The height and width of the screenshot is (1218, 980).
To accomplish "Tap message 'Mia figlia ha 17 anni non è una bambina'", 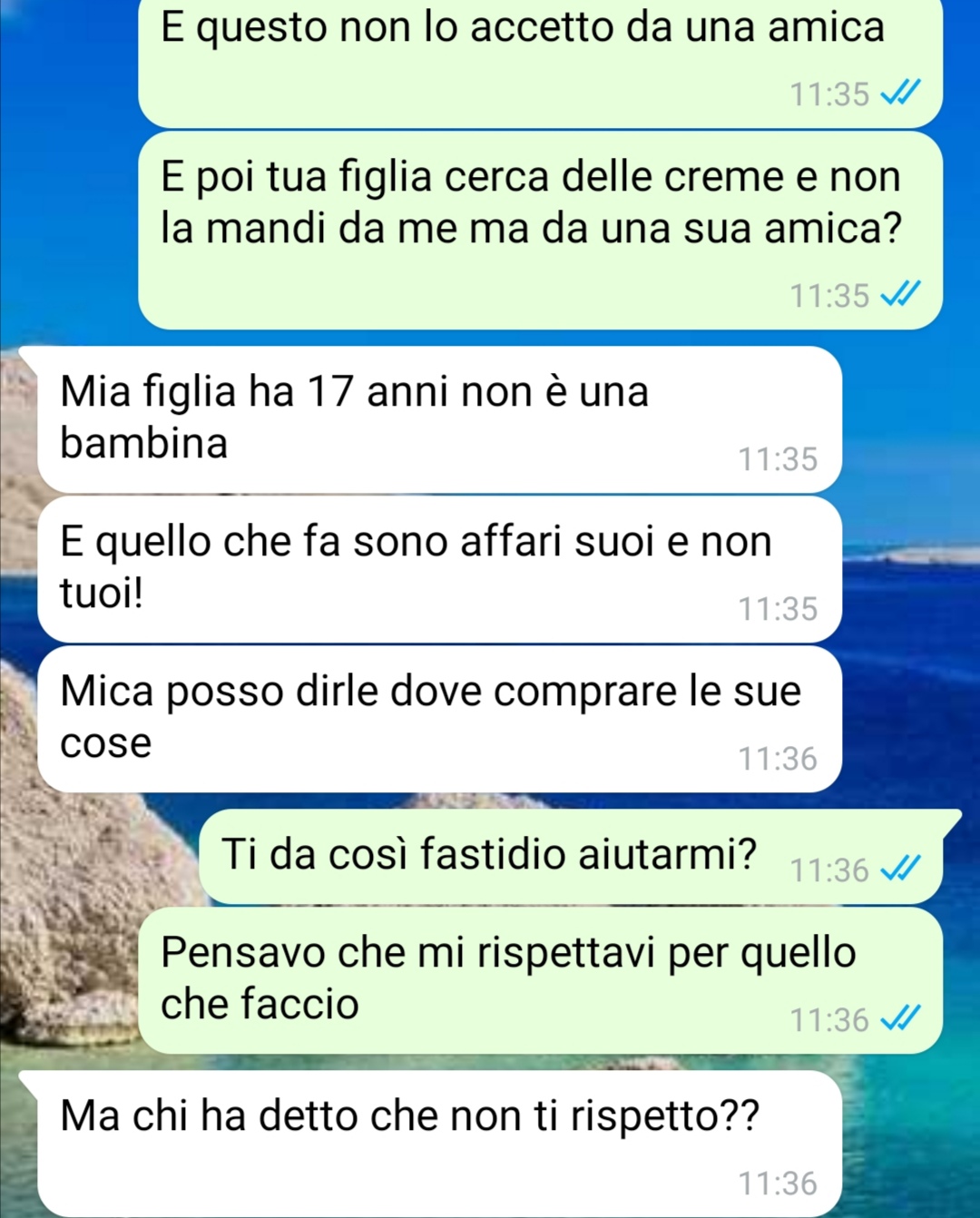I will pyautogui.click(x=439, y=420).
